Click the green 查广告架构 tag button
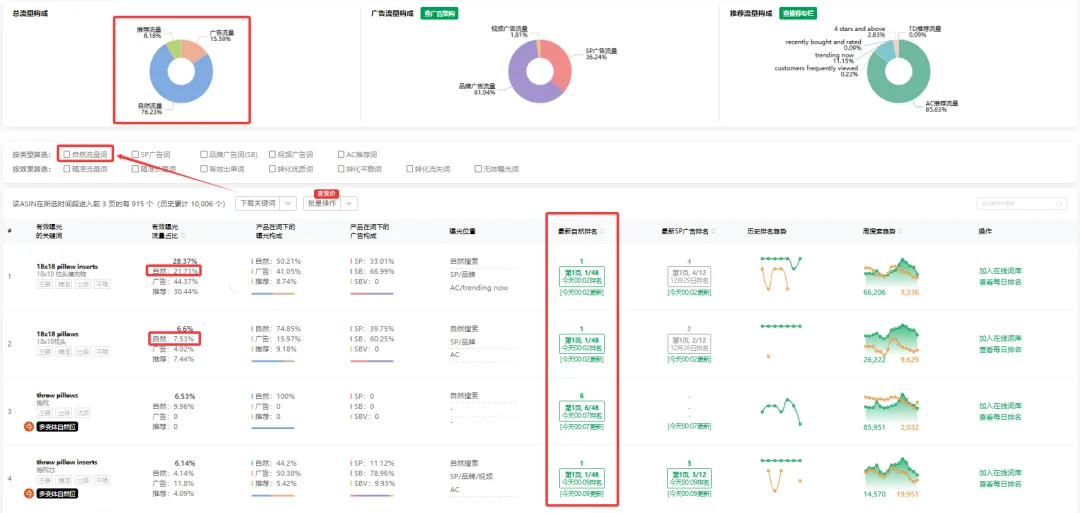The width and height of the screenshot is (1080, 513). pos(440,13)
